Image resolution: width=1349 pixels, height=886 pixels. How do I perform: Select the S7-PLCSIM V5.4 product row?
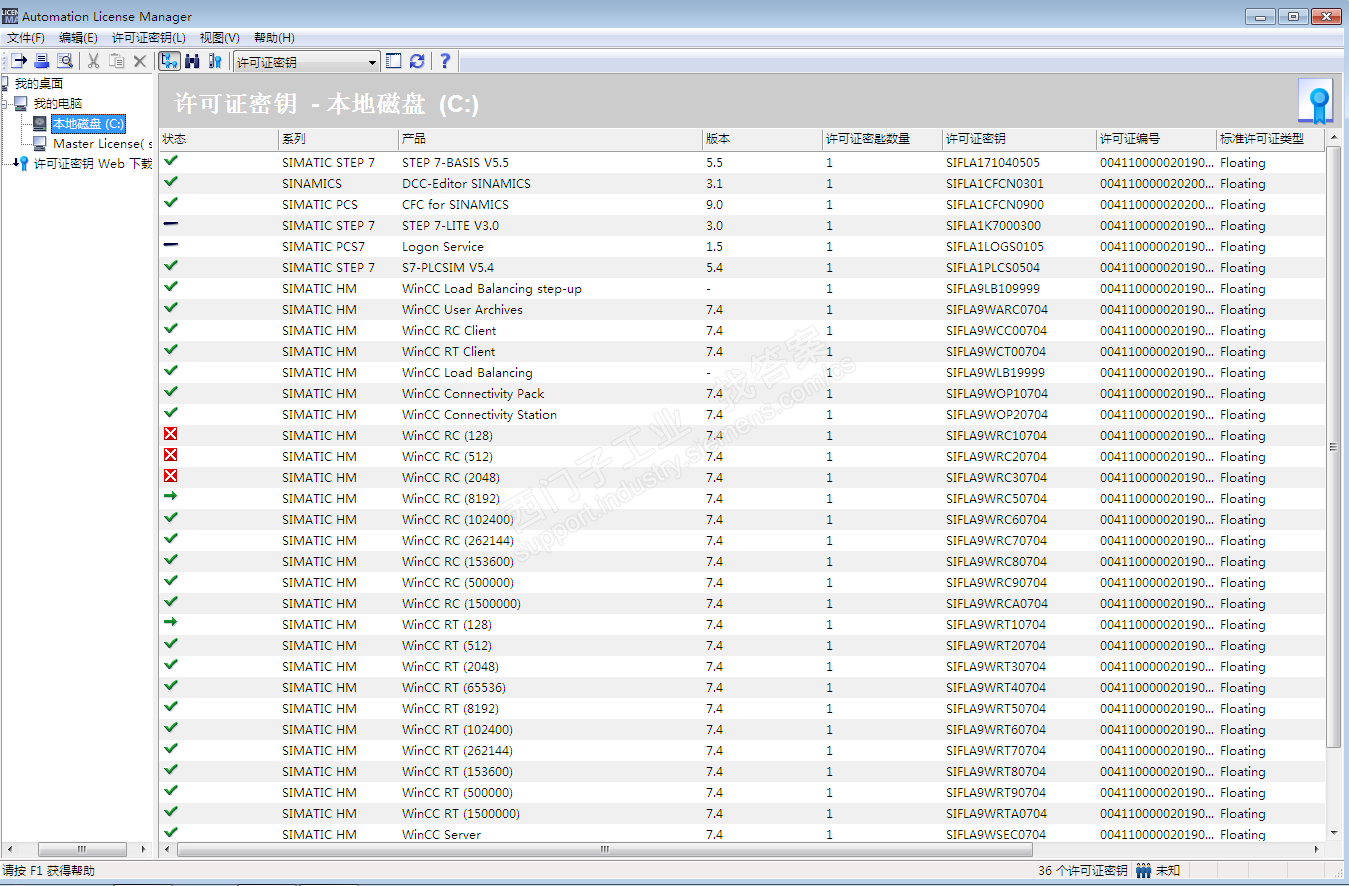point(742,267)
